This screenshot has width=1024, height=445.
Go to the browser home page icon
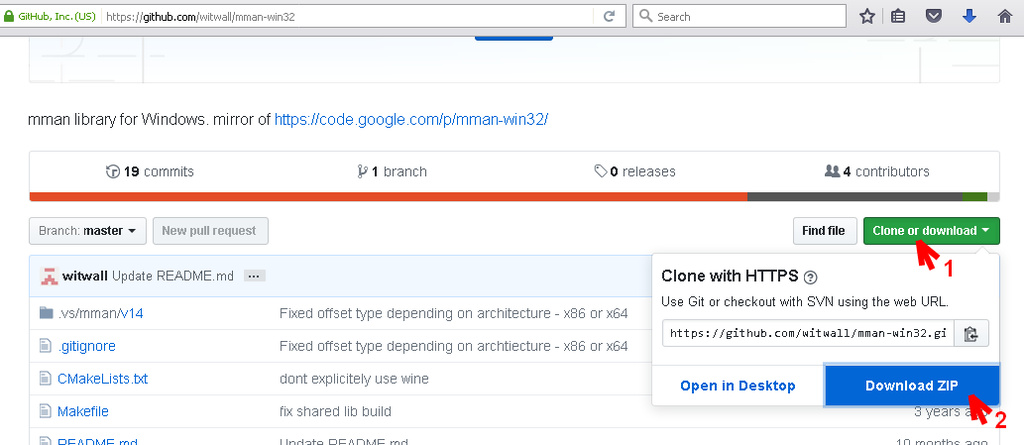1002,16
